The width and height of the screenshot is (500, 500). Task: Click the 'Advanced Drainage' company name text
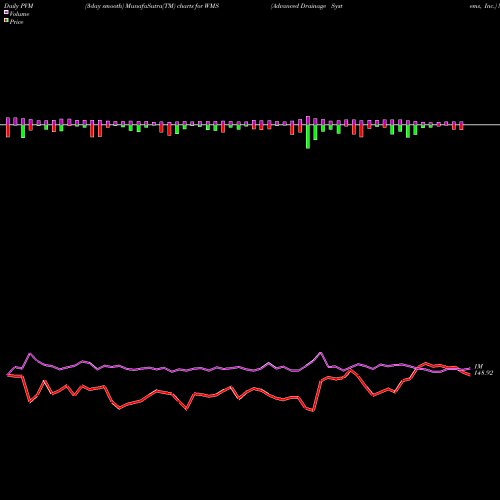298,6
